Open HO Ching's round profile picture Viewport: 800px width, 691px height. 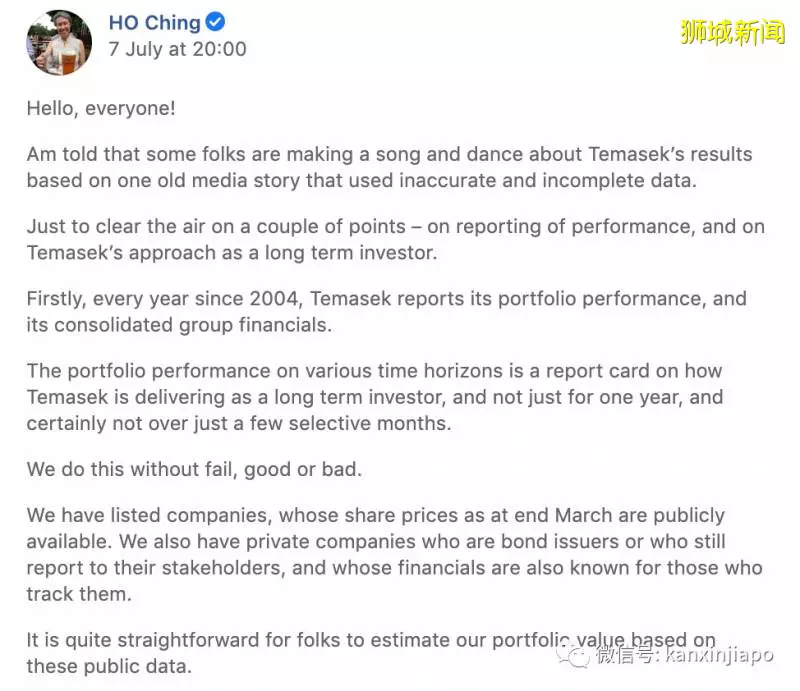pos(59,42)
